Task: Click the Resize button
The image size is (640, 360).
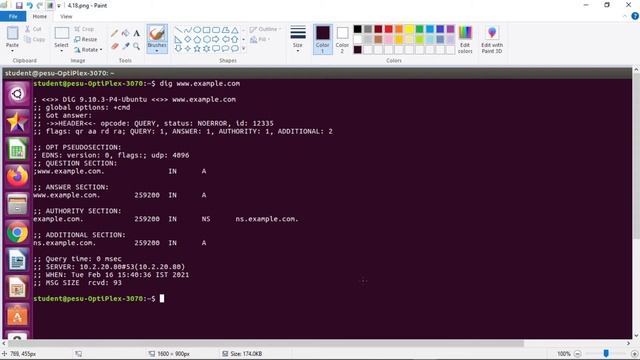Action: point(86,40)
